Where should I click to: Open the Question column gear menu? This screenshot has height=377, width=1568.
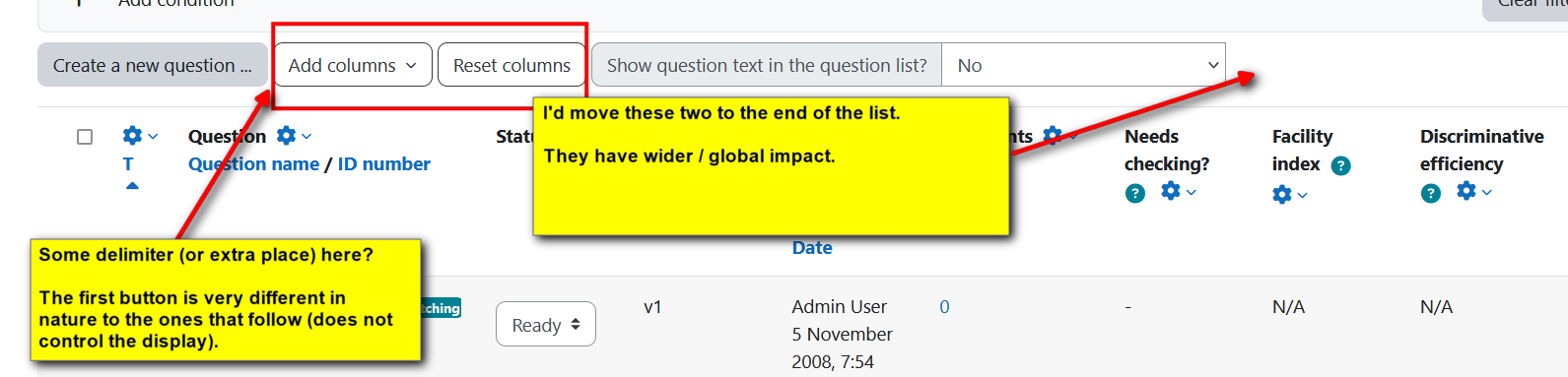(294, 136)
